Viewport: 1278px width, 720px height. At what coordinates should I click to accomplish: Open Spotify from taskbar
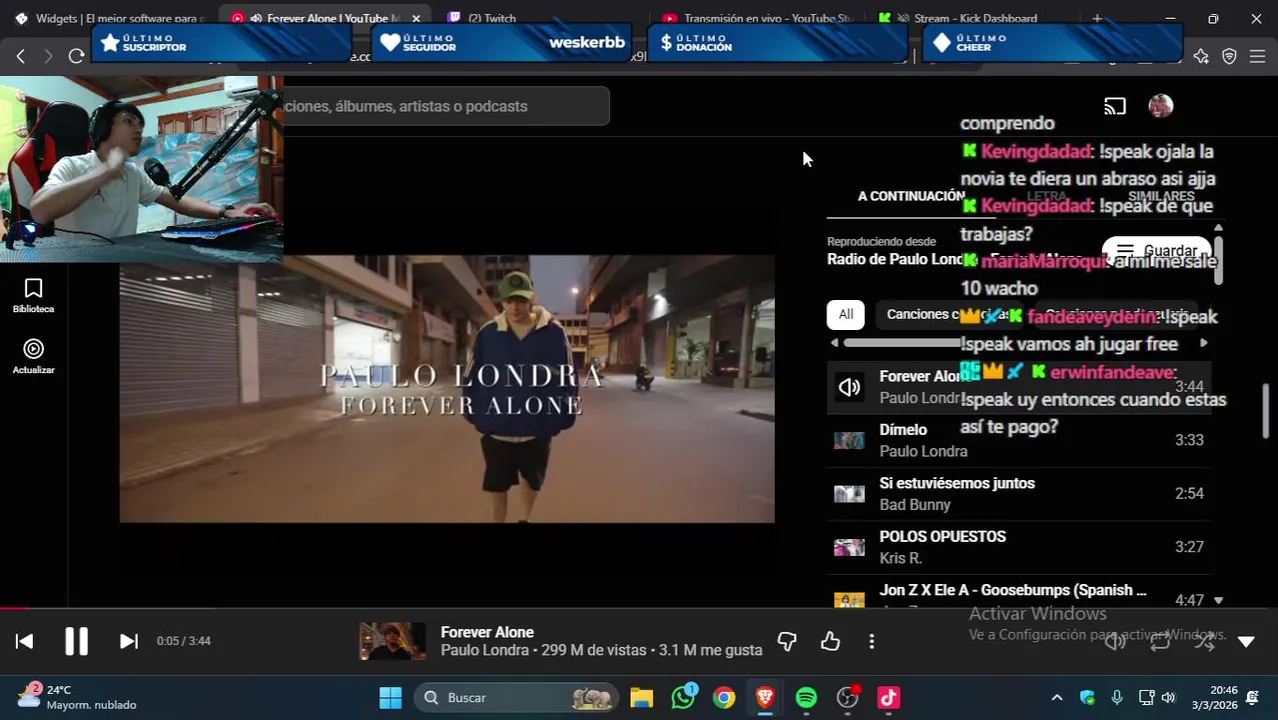tap(806, 697)
